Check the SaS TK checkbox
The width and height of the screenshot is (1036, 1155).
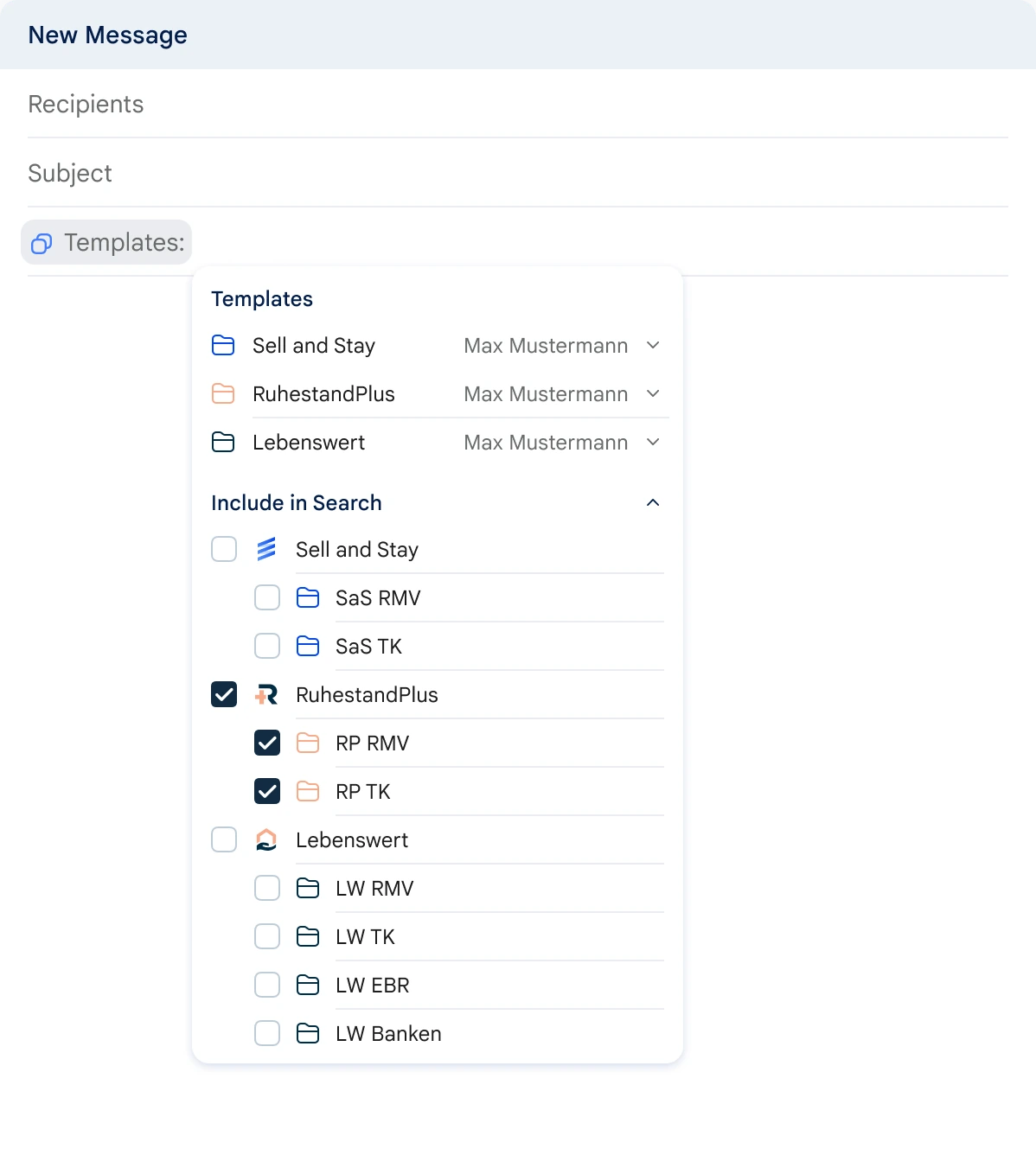[267, 646]
